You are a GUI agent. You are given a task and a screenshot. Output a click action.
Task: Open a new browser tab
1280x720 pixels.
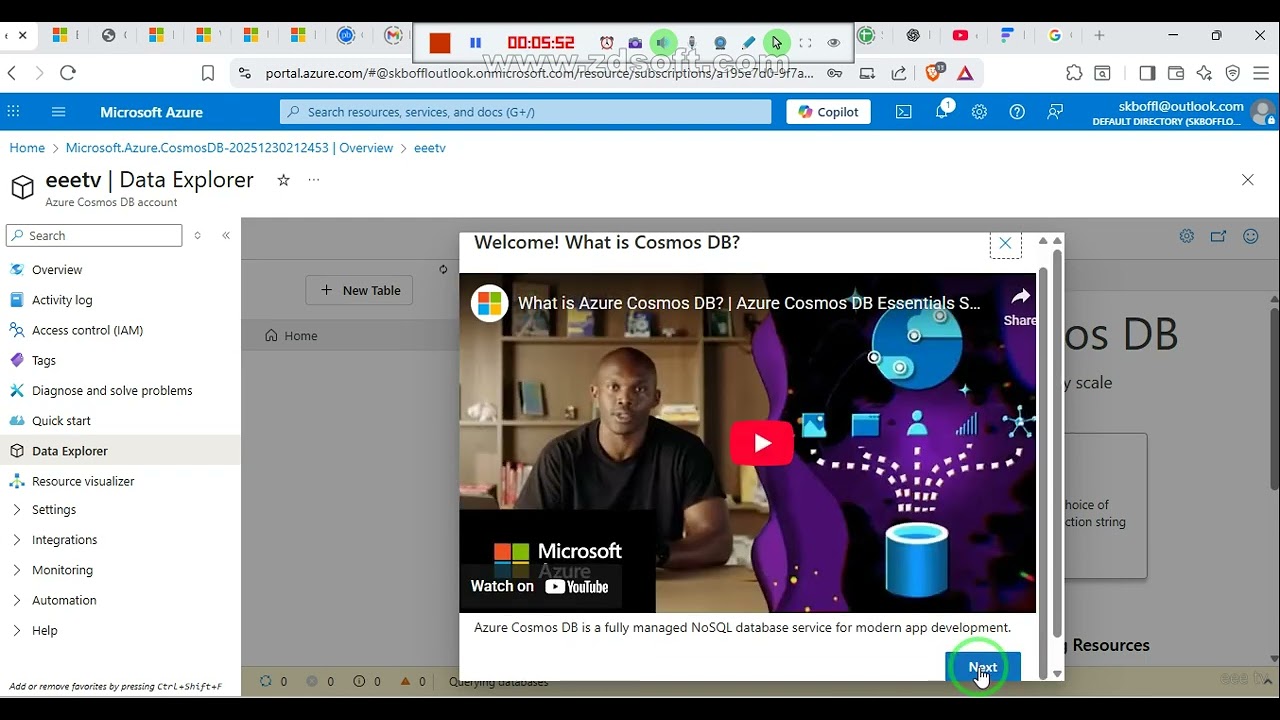tap(1099, 35)
